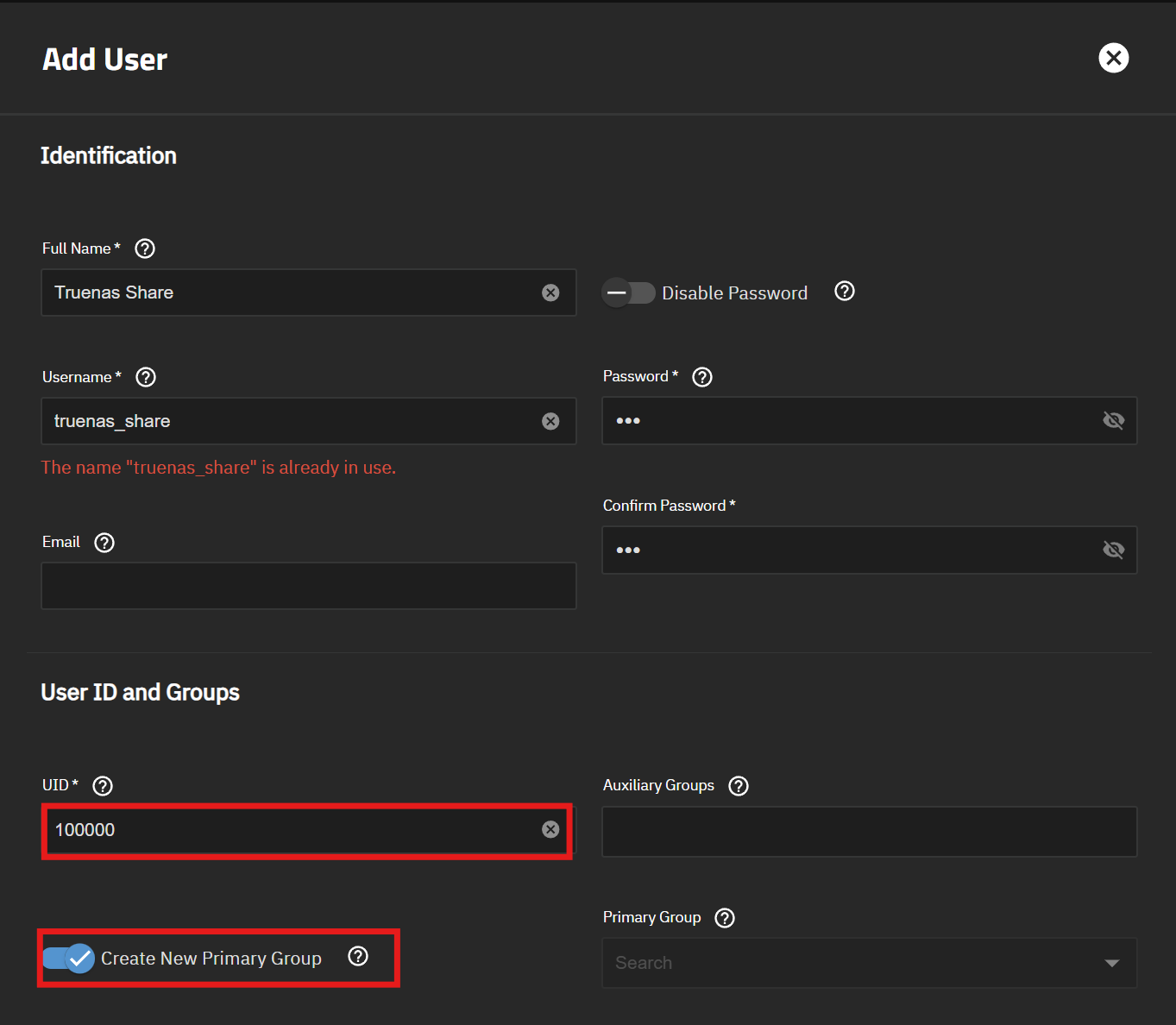Open the Auxiliary Groups selection box

coord(869,832)
